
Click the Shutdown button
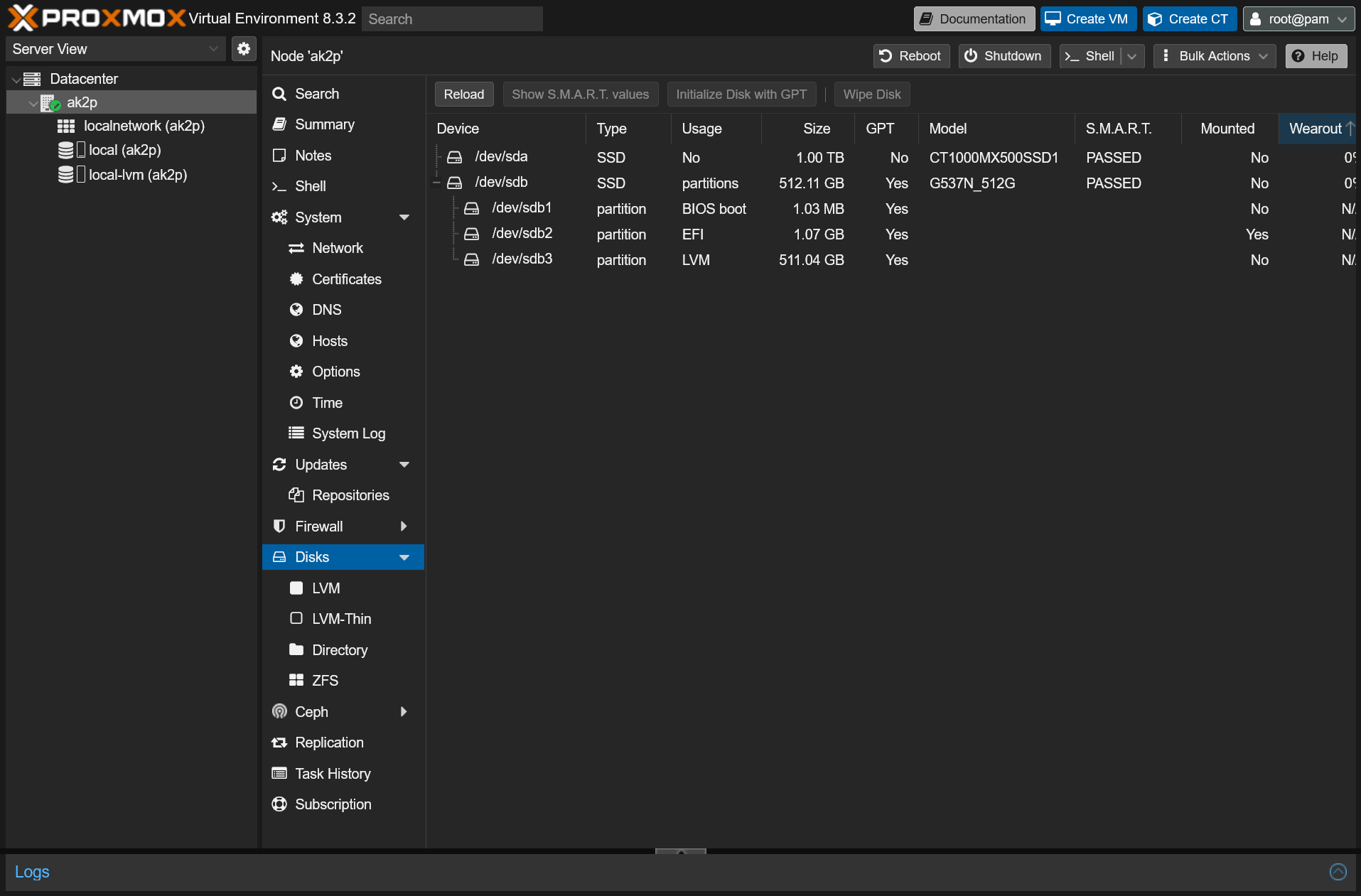[1004, 56]
